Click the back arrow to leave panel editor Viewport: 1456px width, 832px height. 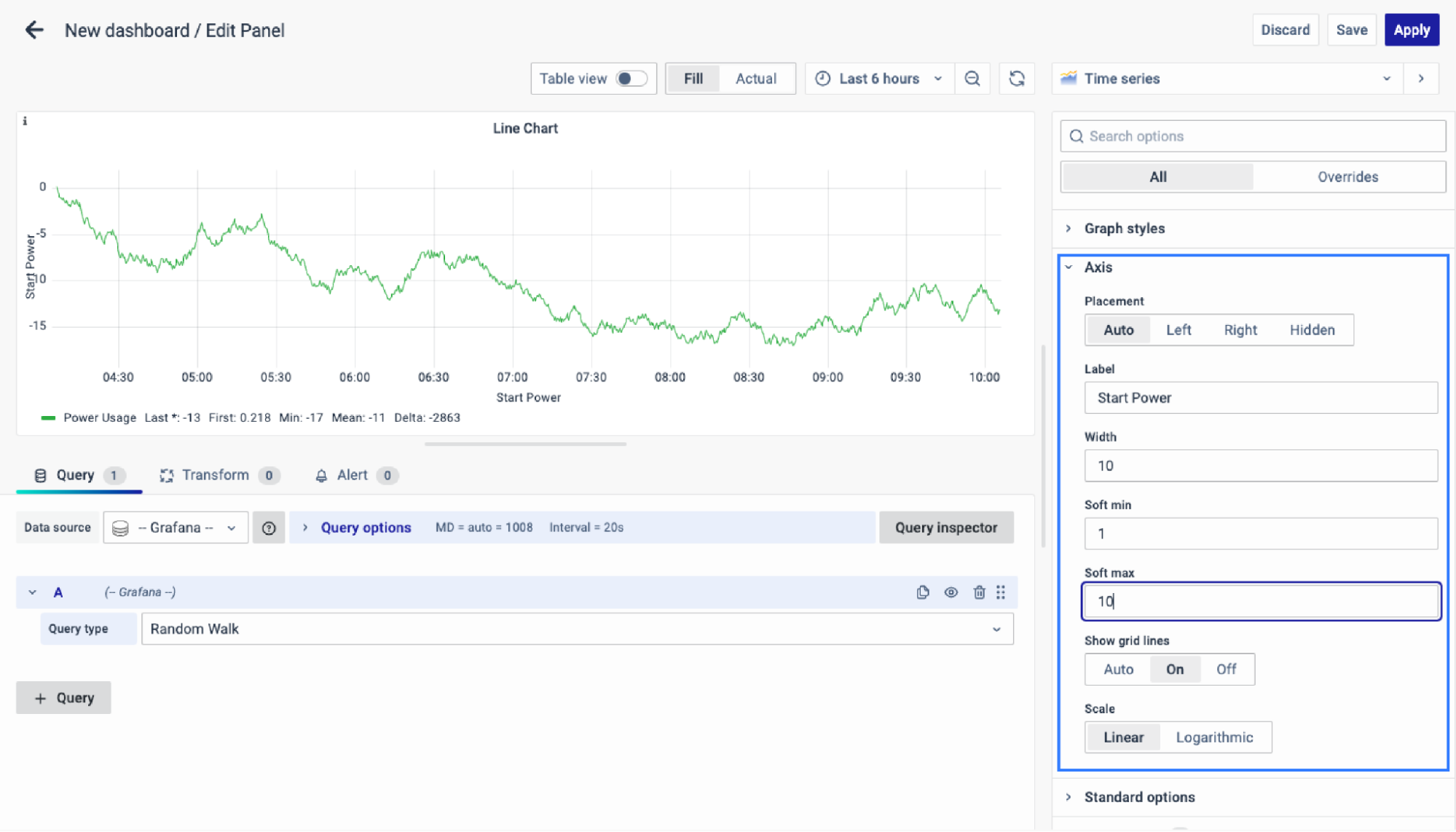(x=34, y=30)
